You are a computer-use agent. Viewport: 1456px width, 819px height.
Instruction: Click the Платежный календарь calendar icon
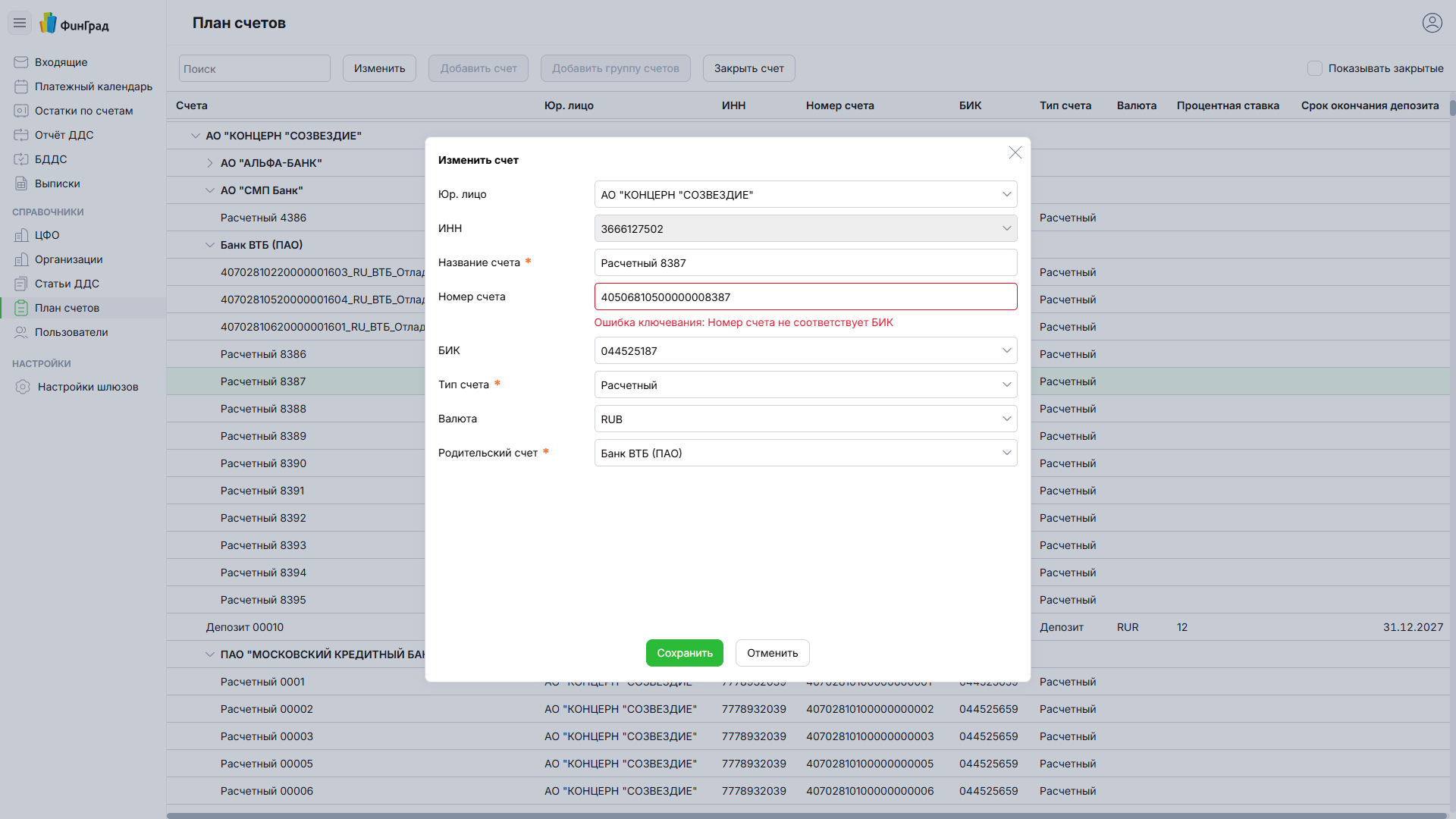pos(21,86)
